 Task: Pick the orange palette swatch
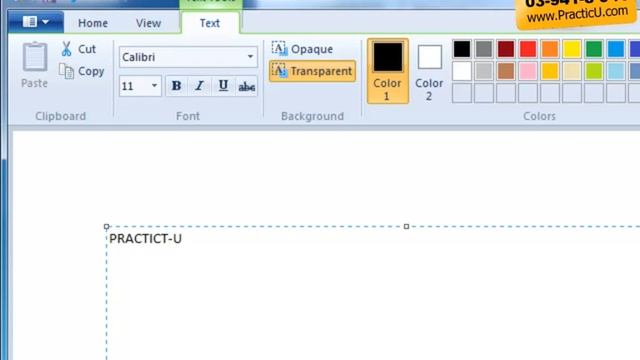pyautogui.click(x=550, y=49)
